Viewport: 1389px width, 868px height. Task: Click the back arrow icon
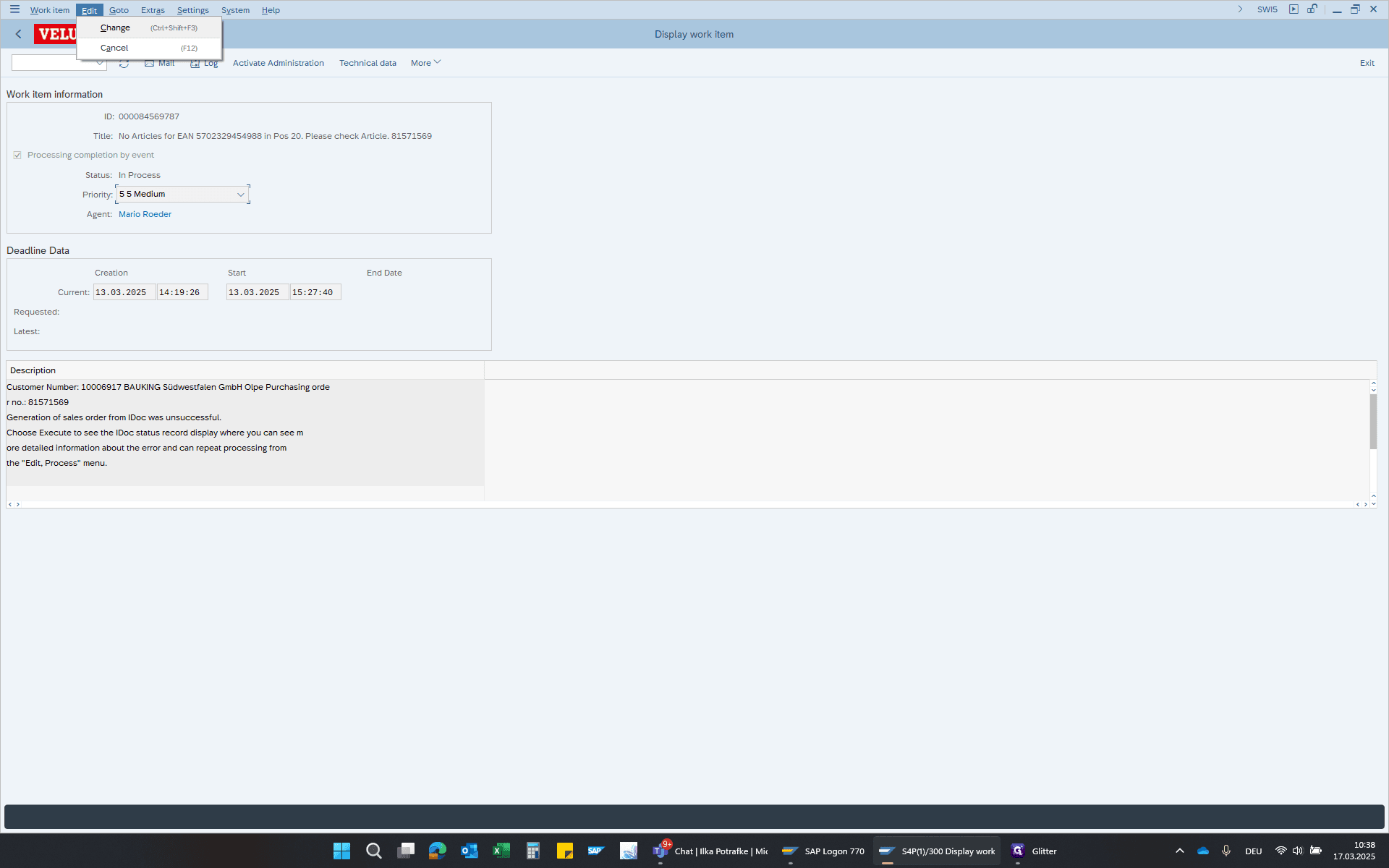point(19,34)
